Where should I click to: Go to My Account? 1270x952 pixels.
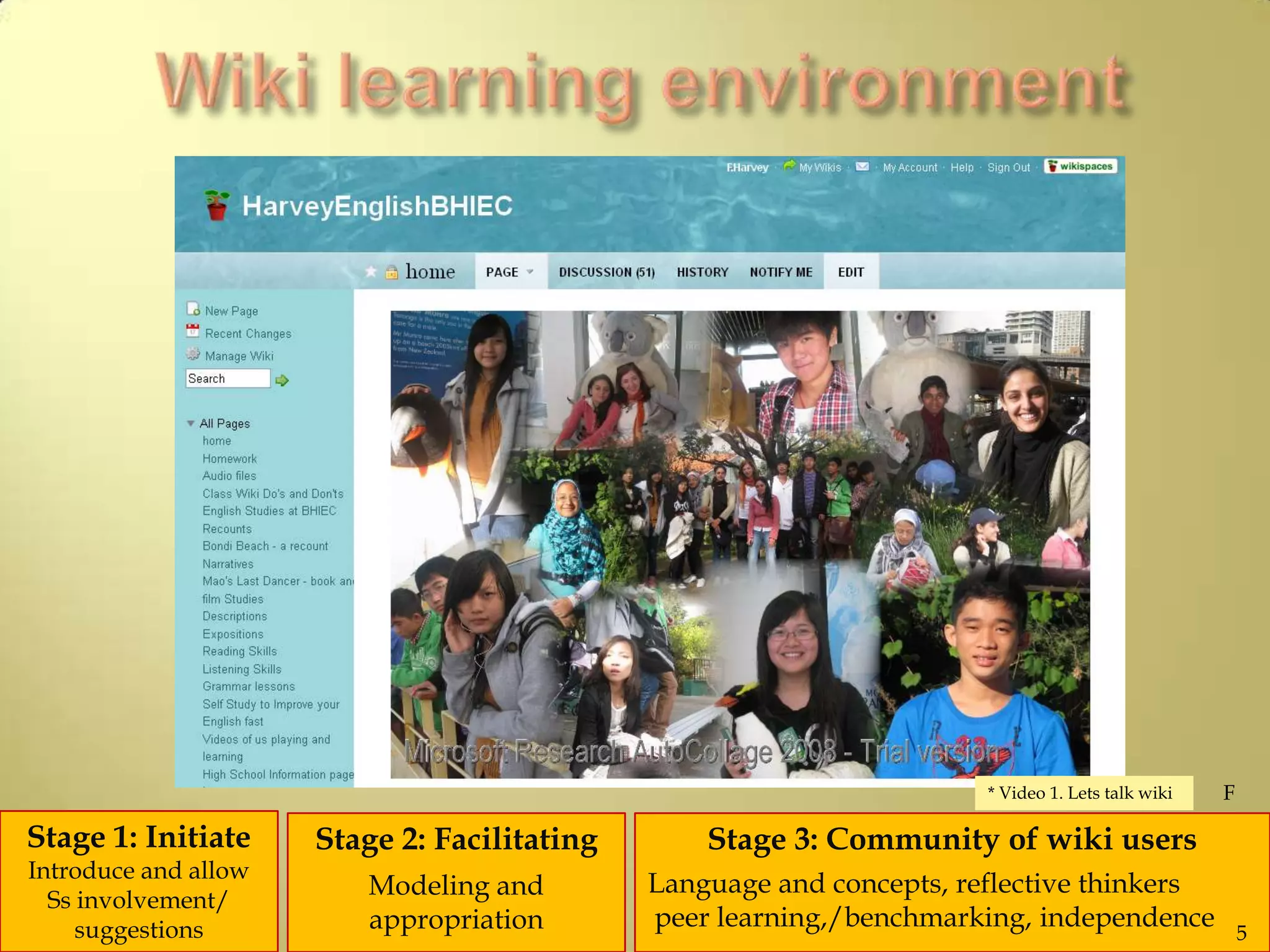point(910,167)
